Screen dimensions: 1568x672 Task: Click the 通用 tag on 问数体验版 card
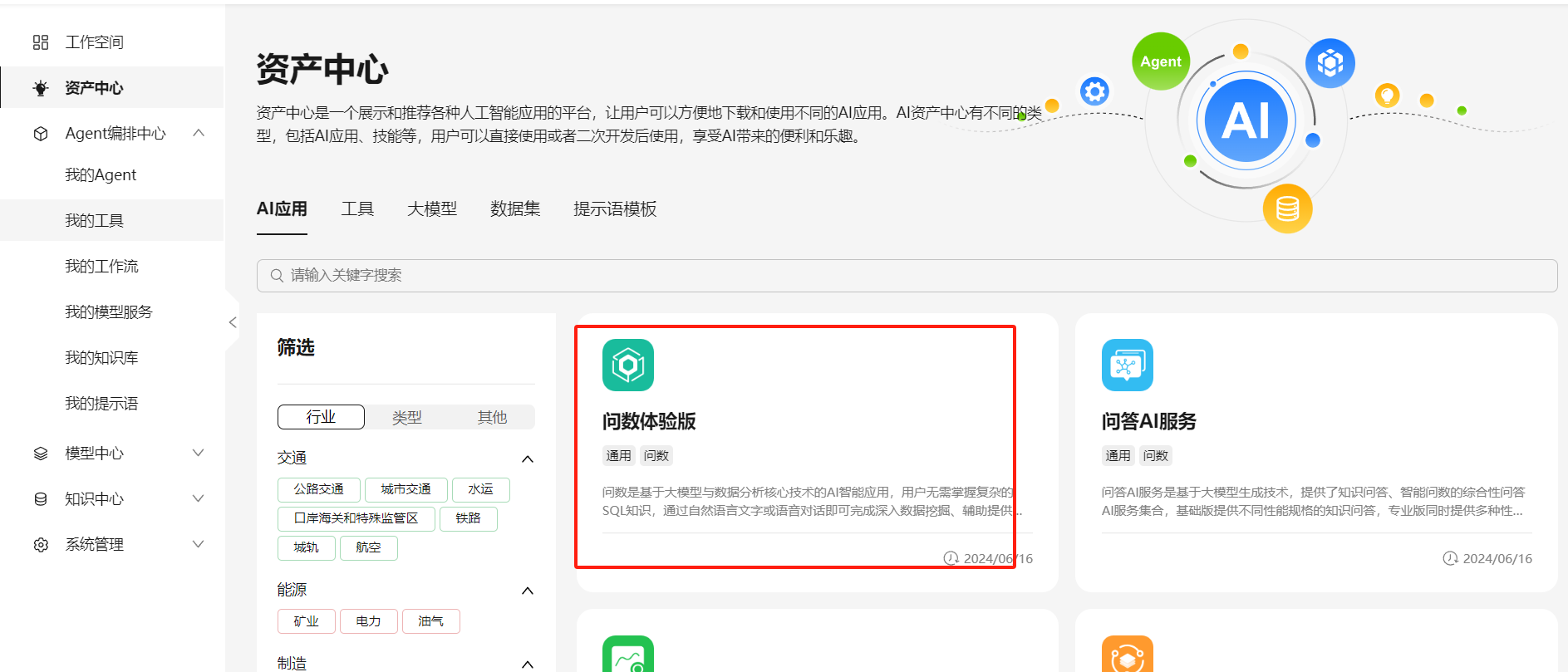coord(619,456)
